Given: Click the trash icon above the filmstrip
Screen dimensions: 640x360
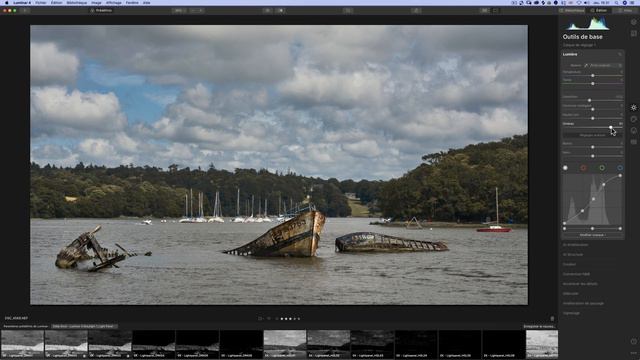Looking at the screenshot, I should pyautogui.click(x=552, y=319).
